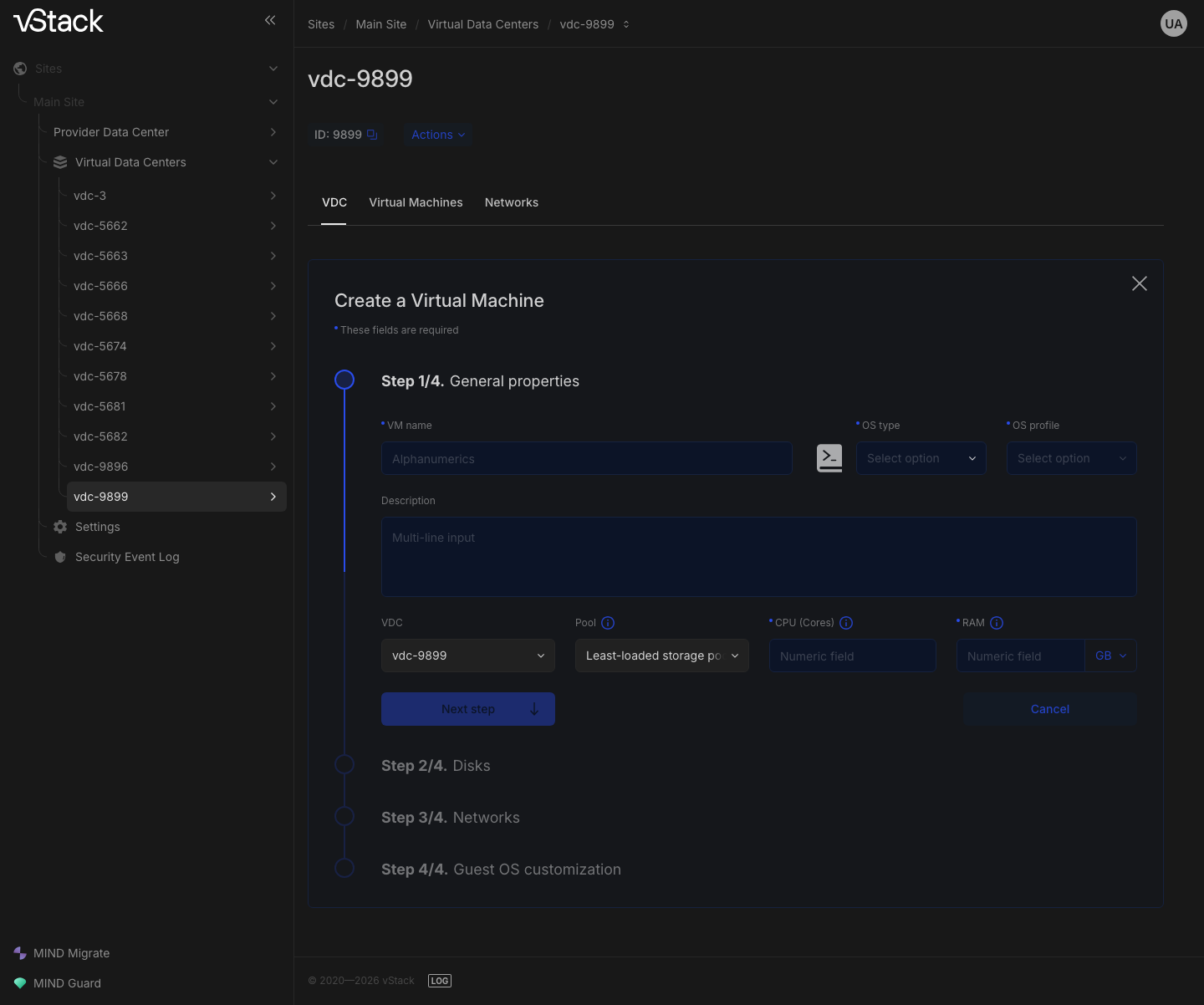1204x1005 pixels.
Task: Show CPU (Cores) info icon
Action: tap(846, 623)
